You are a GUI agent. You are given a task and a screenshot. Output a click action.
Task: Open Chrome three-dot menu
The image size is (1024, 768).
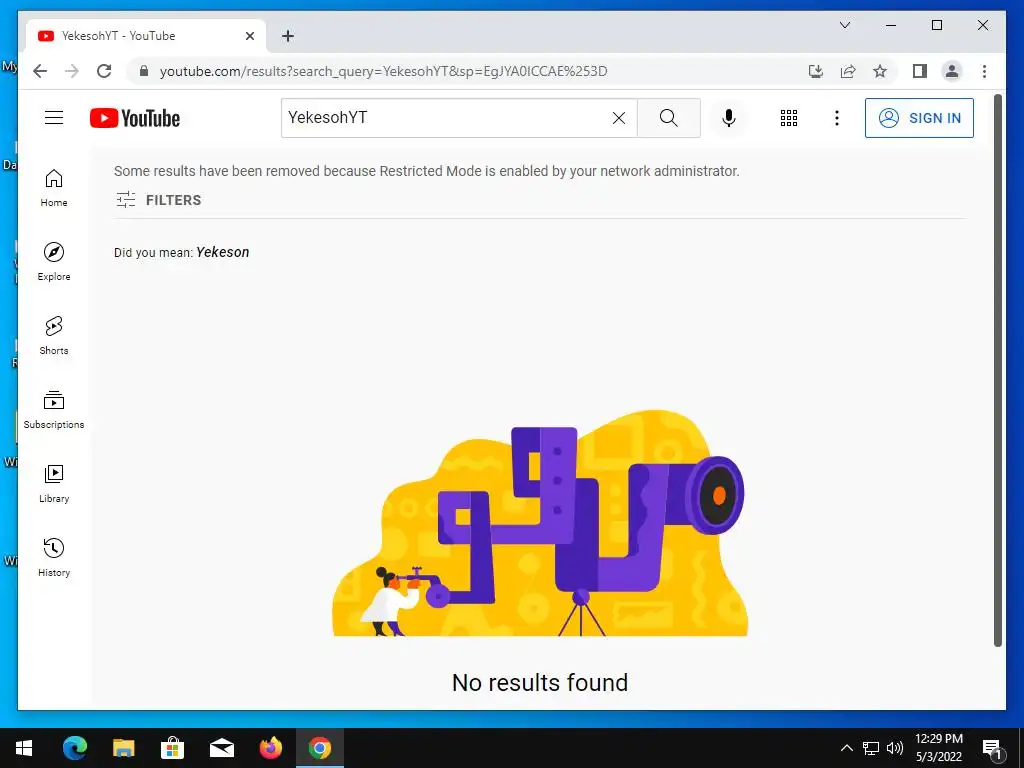coord(984,71)
